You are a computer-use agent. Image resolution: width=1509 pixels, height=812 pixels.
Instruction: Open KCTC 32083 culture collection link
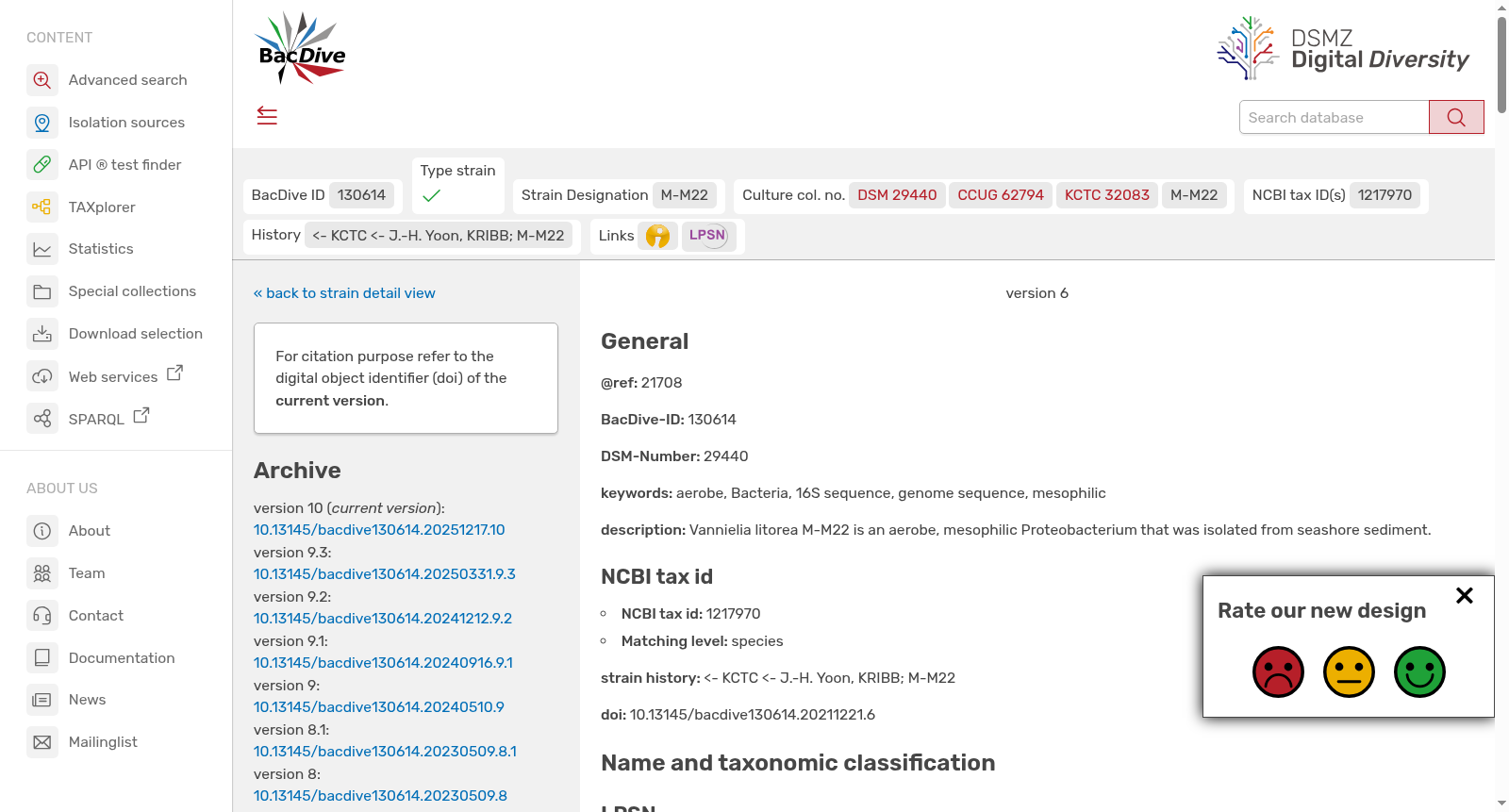(x=1107, y=195)
